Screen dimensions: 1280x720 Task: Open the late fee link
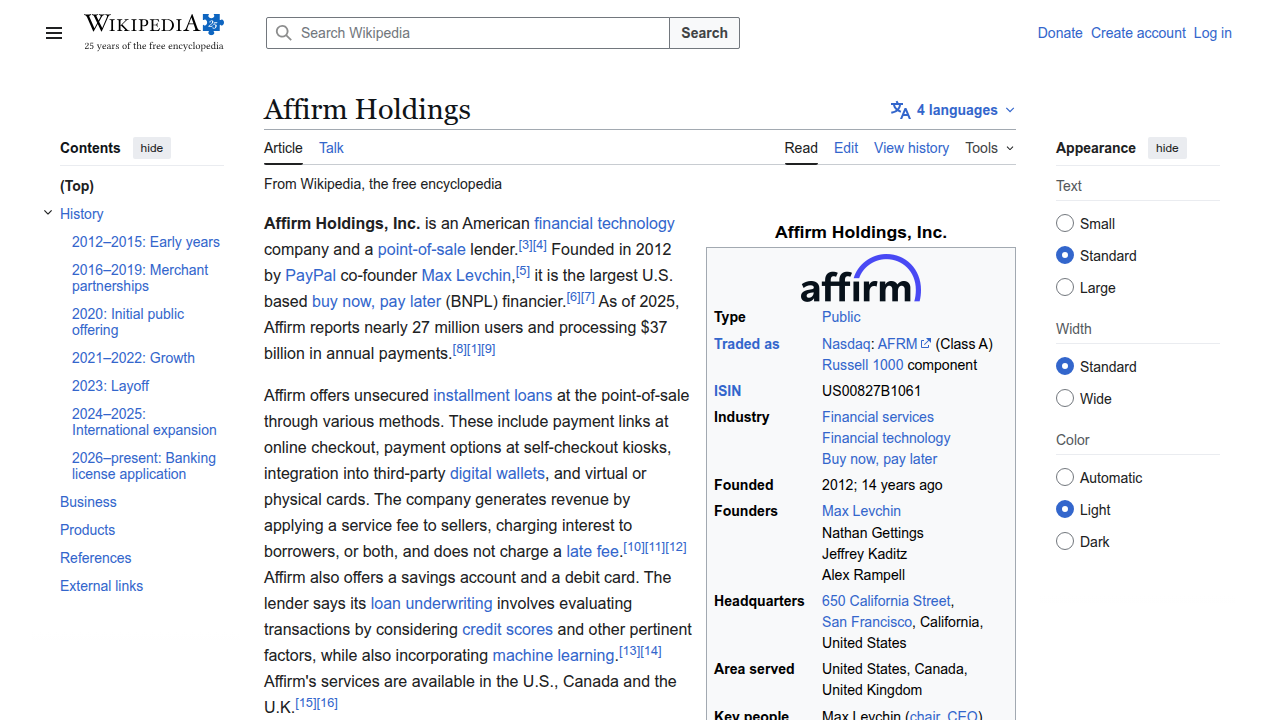[593, 551]
